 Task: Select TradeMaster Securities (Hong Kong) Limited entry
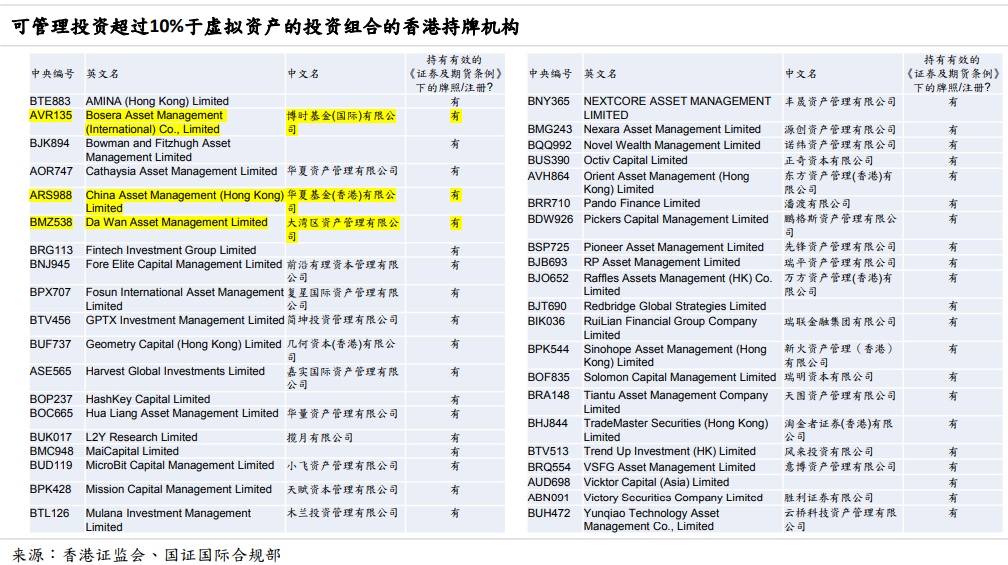point(676,430)
